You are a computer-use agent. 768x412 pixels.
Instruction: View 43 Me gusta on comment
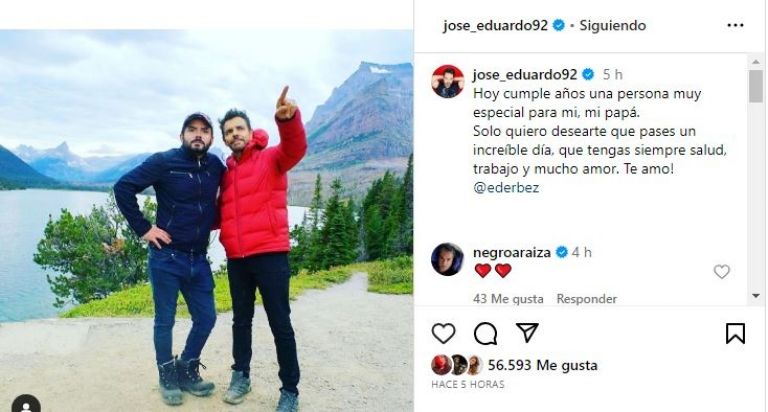tap(508, 298)
